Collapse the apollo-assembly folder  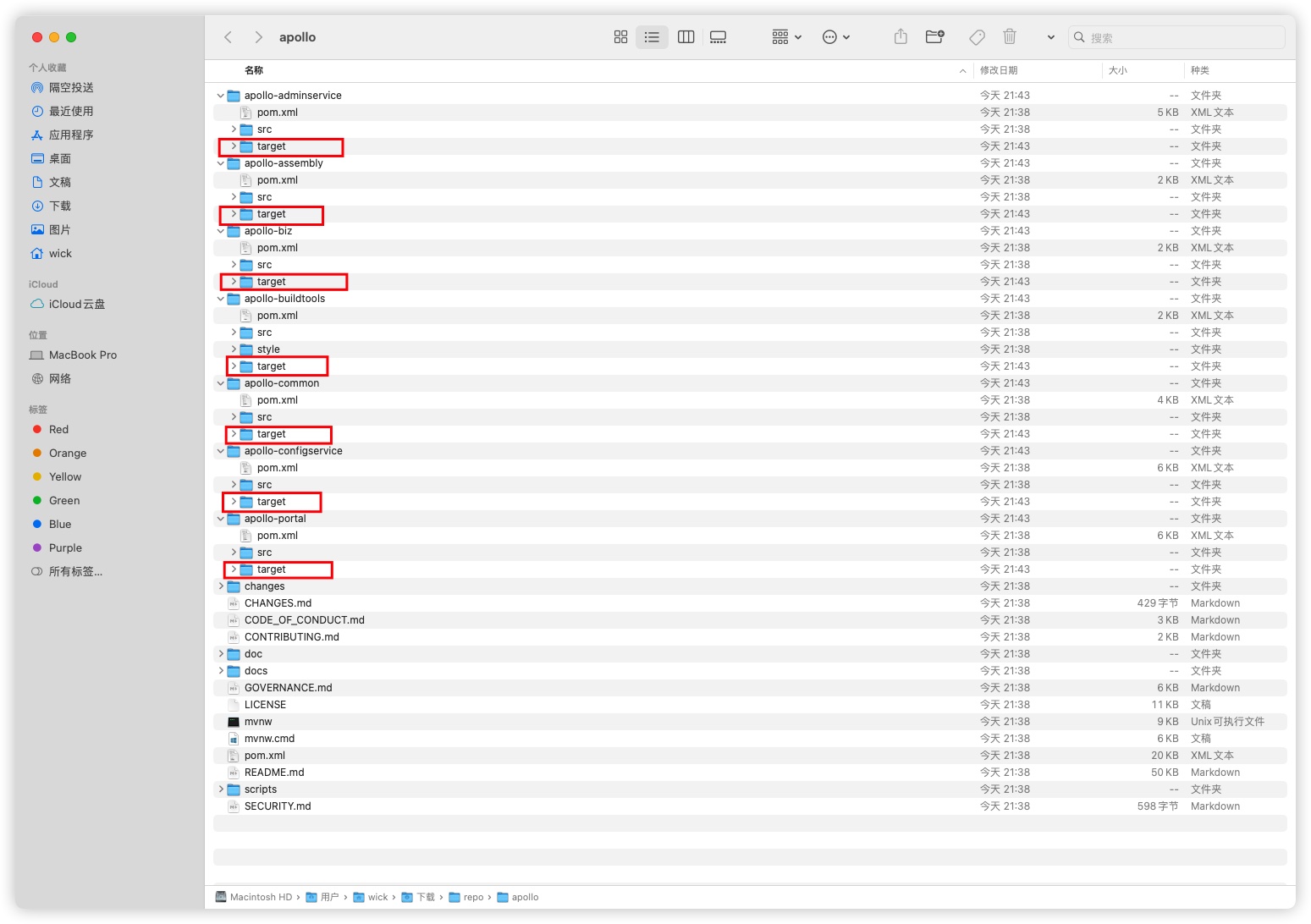click(221, 163)
